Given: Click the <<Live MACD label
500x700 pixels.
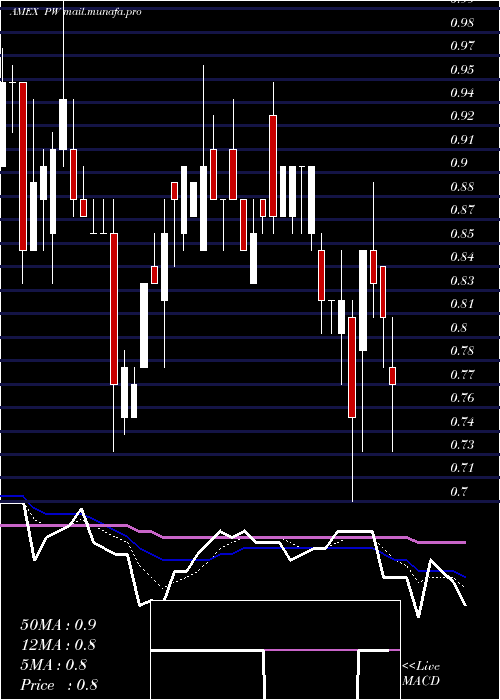Looking at the screenshot, I should pyautogui.click(x=421, y=674).
